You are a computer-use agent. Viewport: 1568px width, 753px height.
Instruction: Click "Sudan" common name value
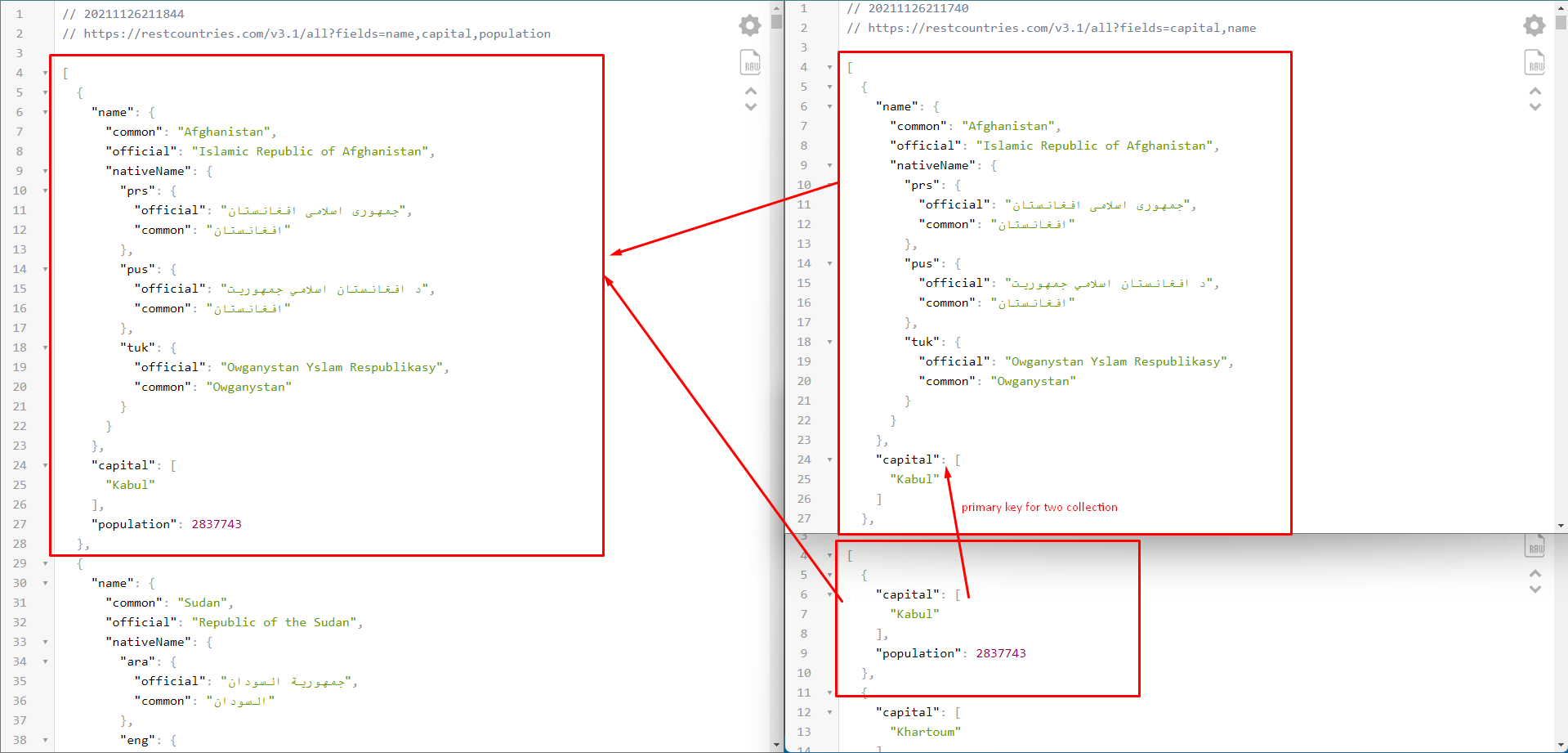coord(203,603)
